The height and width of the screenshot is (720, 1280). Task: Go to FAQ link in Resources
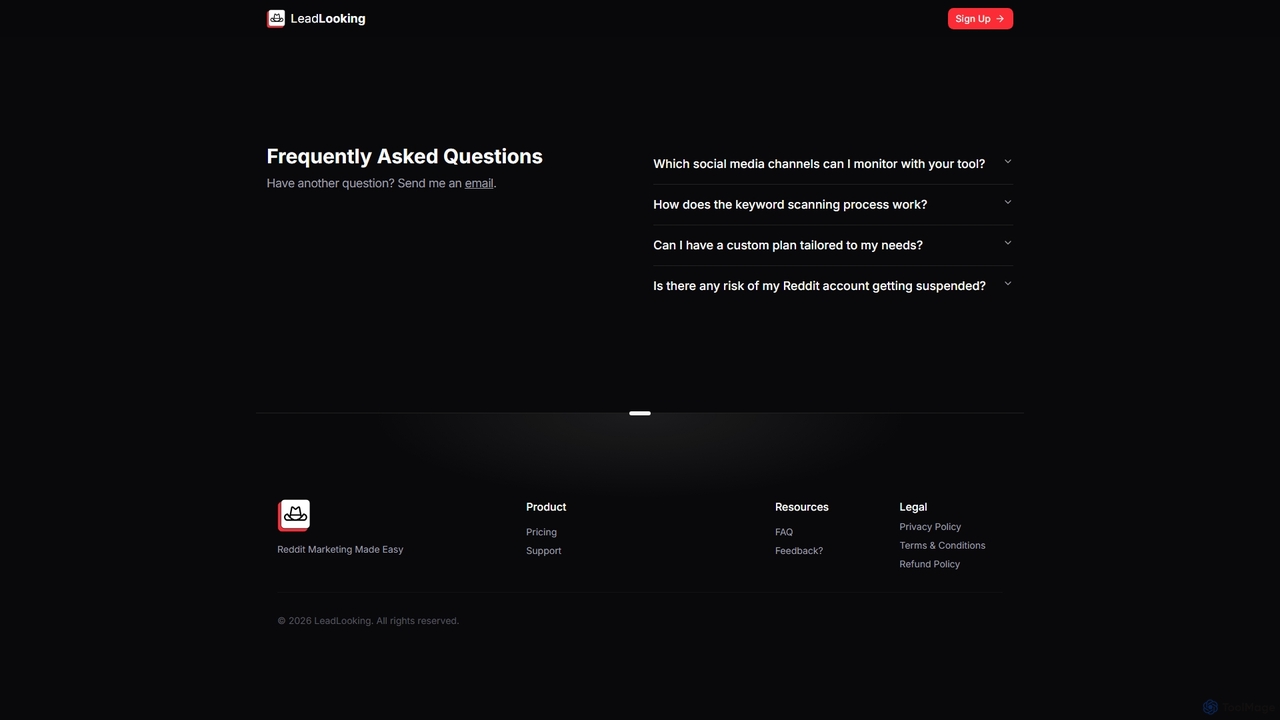(x=784, y=532)
